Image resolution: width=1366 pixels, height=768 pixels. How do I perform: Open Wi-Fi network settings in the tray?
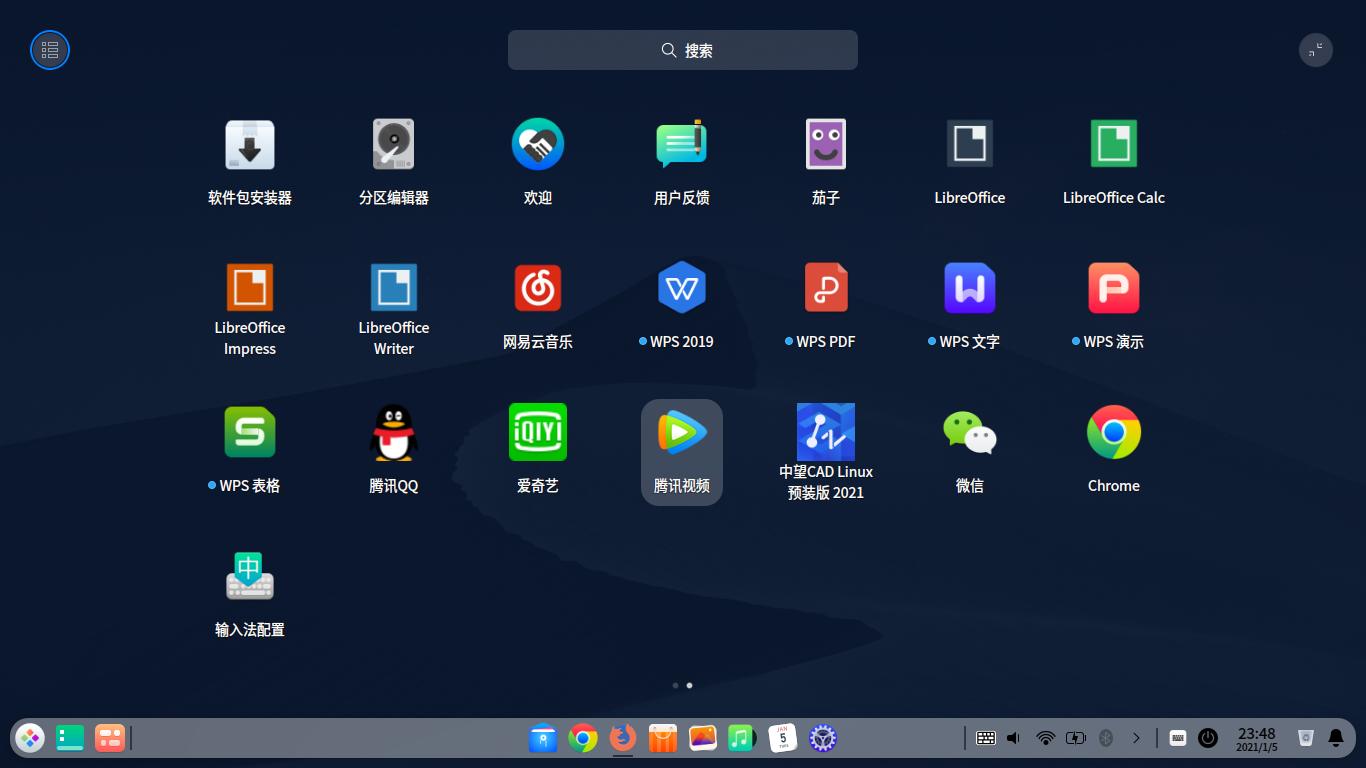pos(1046,738)
